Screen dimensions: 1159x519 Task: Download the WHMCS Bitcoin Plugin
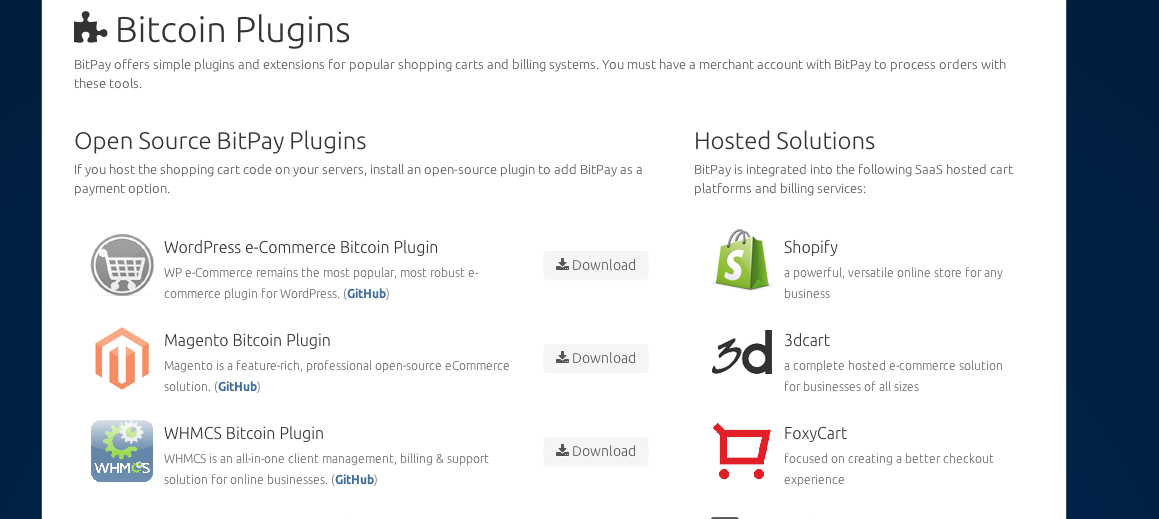(x=596, y=451)
